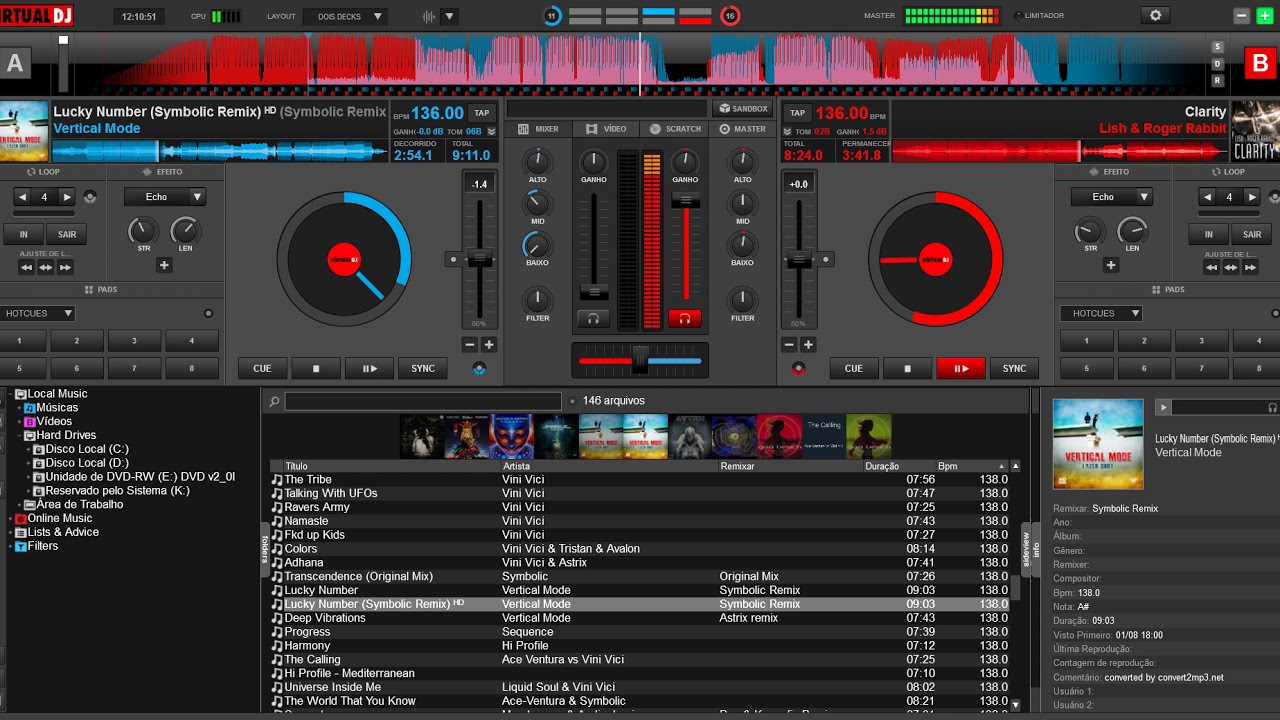The image size is (1280, 720).
Task: Collapse the Hard Drives tree node
Action: coord(19,436)
